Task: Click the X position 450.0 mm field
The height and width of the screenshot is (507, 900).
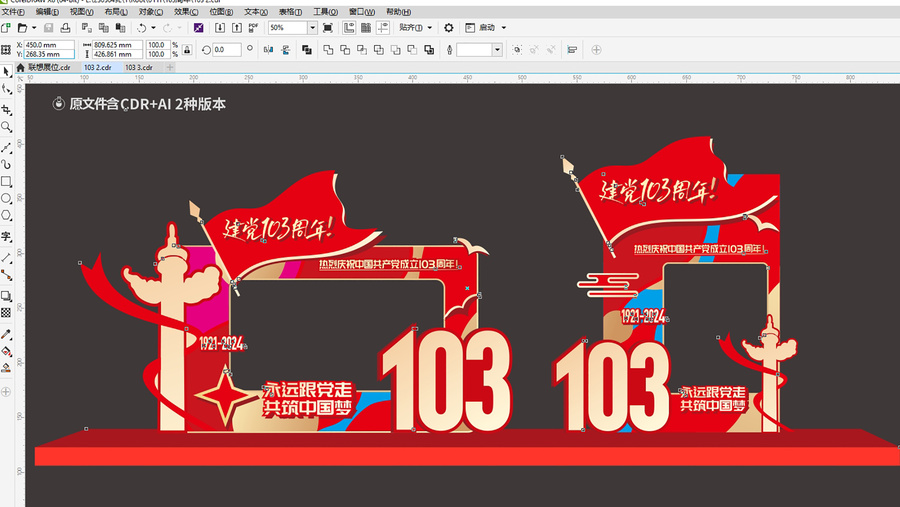Action: tap(49, 45)
